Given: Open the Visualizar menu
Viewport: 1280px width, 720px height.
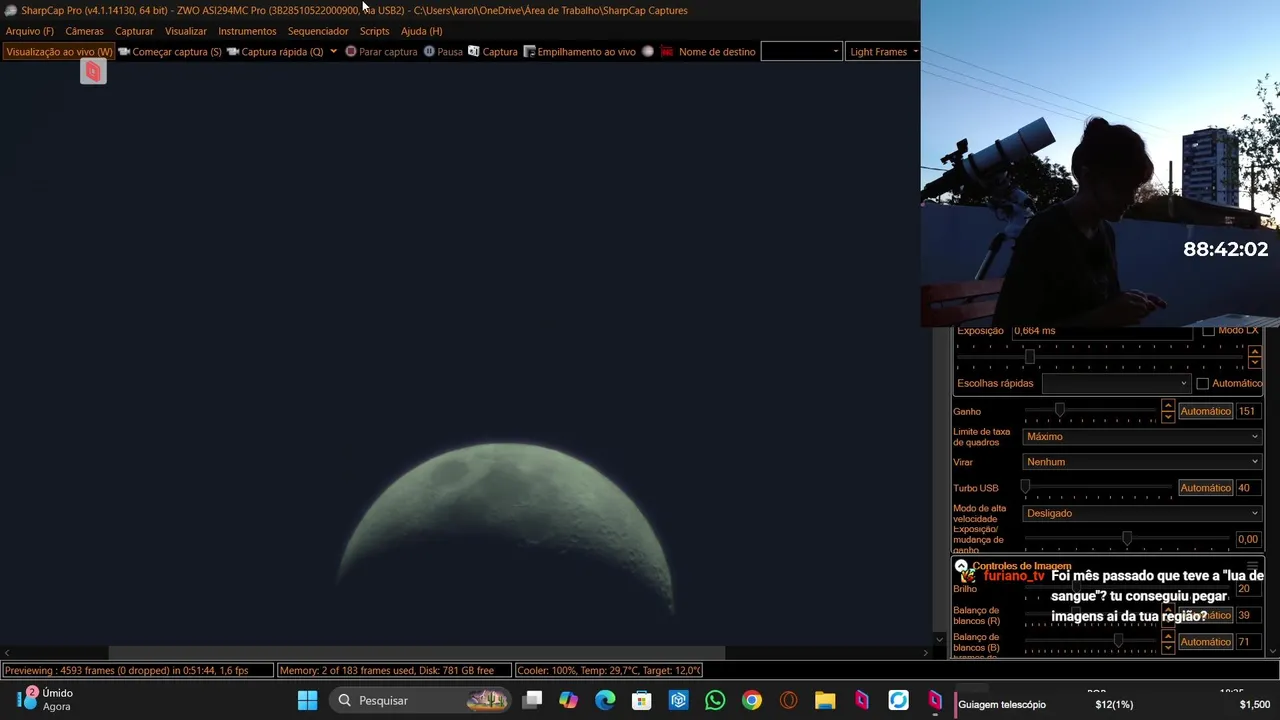Looking at the screenshot, I should pos(186,31).
